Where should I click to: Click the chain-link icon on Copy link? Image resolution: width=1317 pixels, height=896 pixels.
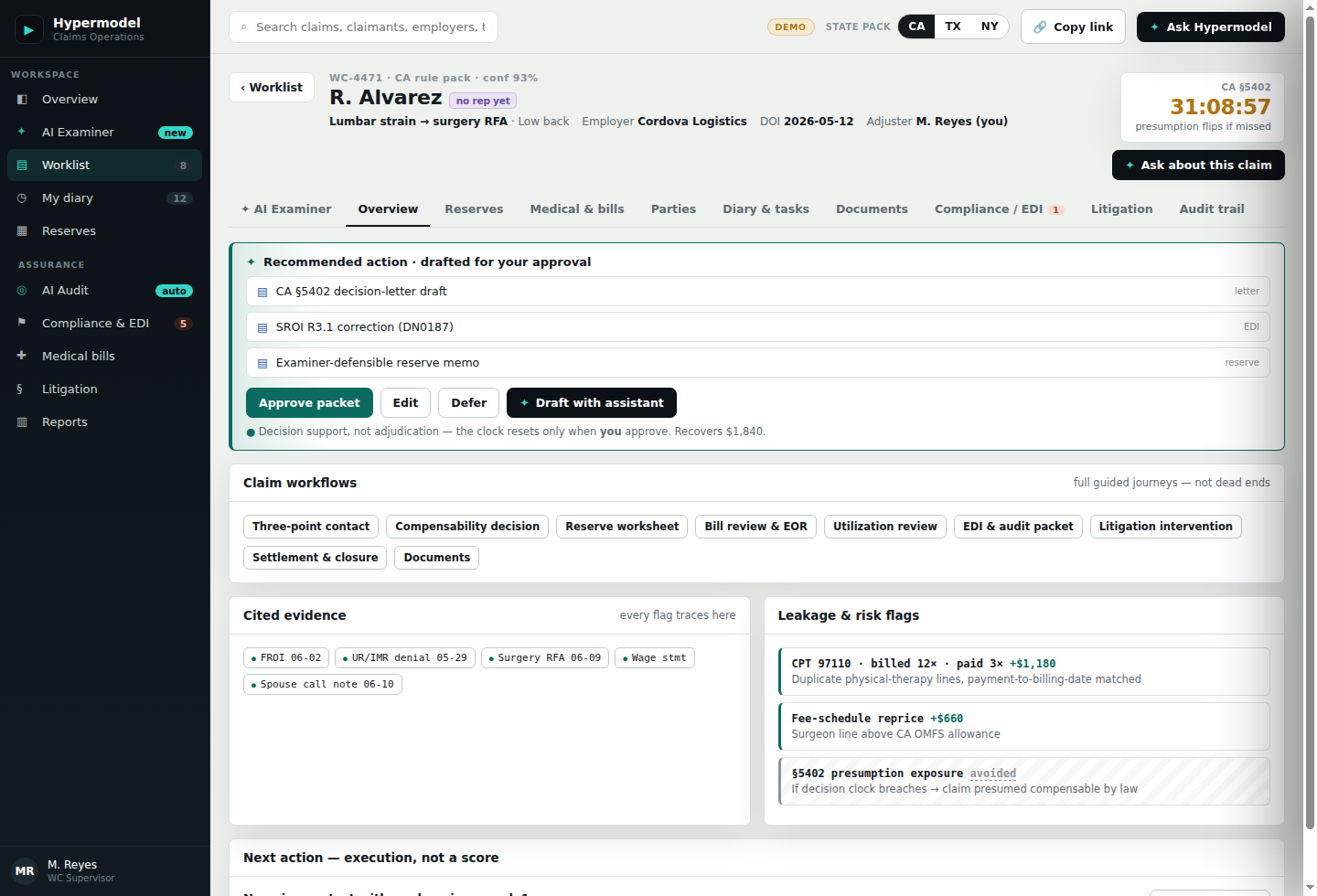click(x=1040, y=27)
